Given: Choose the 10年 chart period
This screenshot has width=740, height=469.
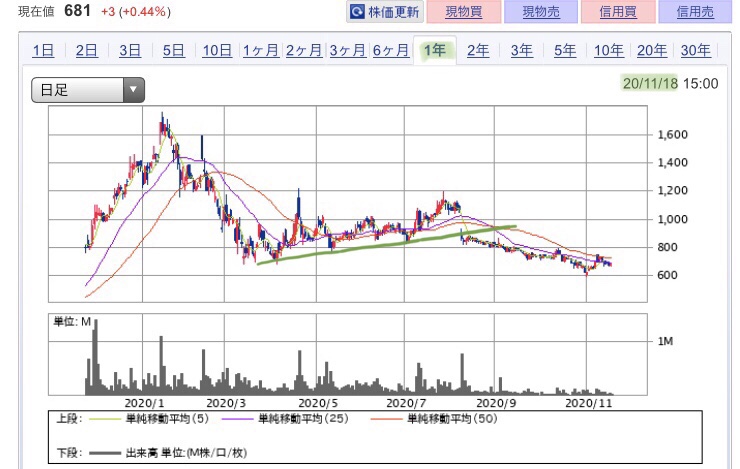Looking at the screenshot, I should tap(609, 50).
